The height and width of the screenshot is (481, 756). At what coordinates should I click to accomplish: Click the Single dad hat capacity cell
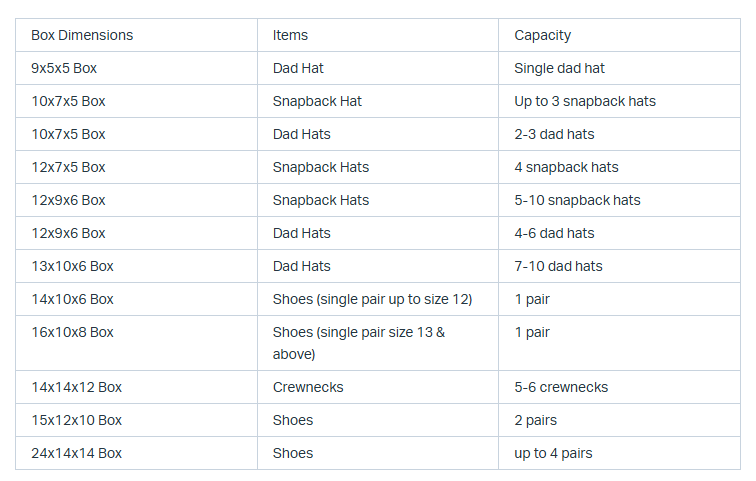(559, 68)
